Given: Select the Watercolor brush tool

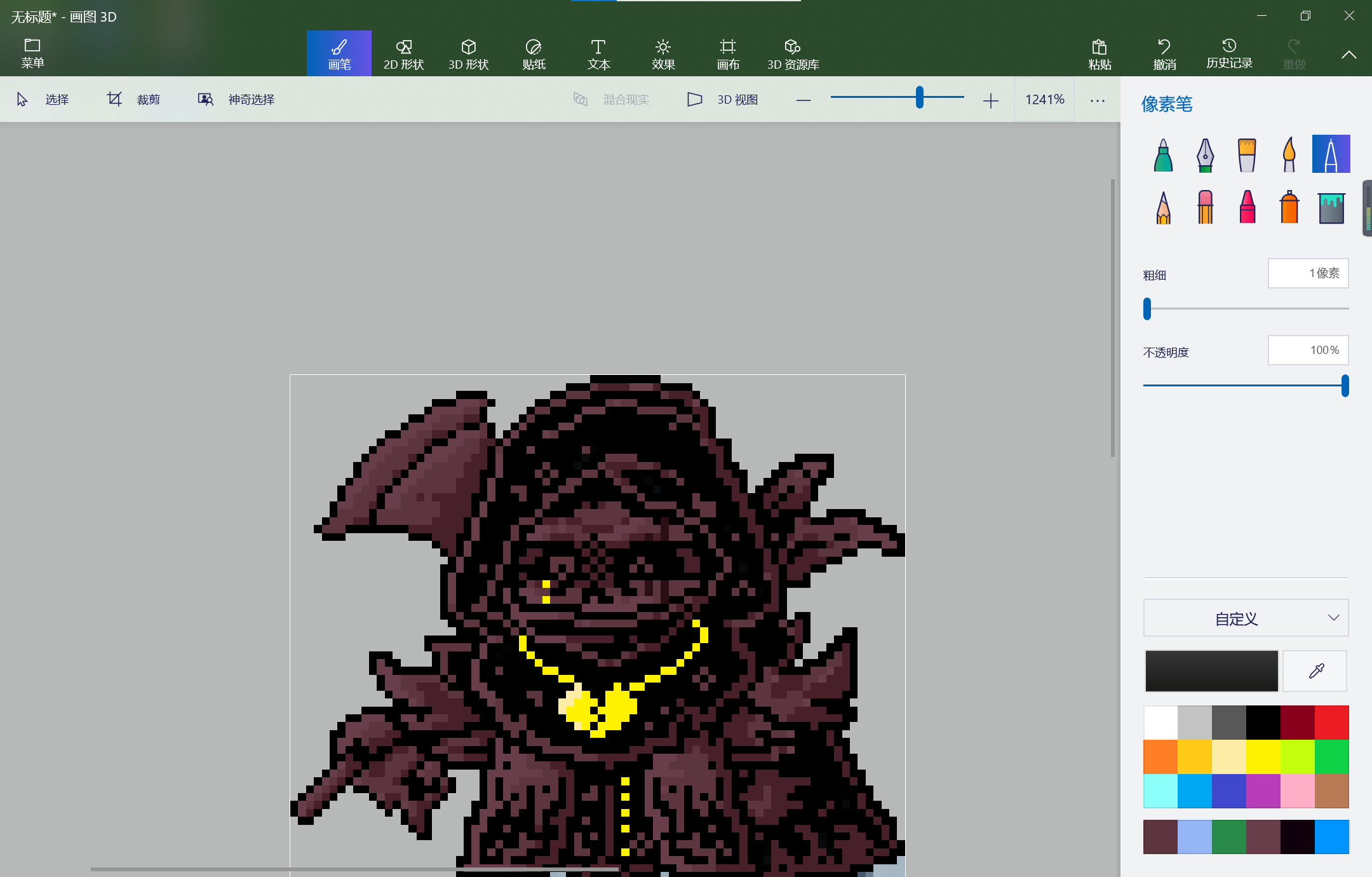Looking at the screenshot, I should click(x=1289, y=154).
